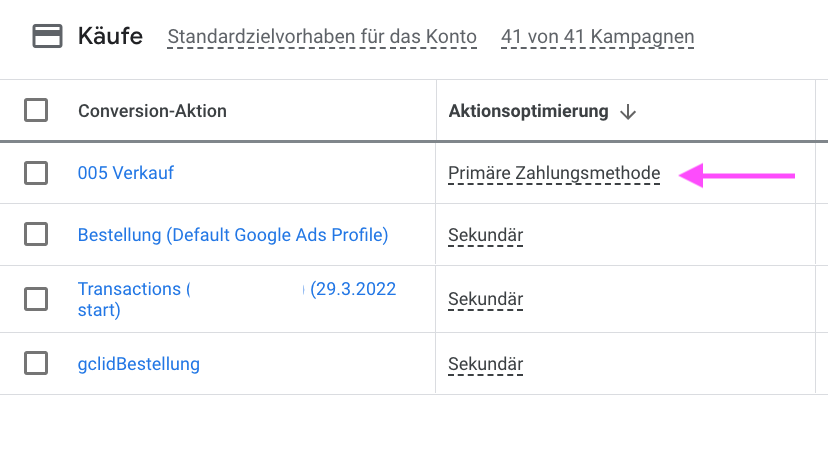Click the Conversion-Aktion column header
The height and width of the screenshot is (450, 828).
tap(152, 111)
